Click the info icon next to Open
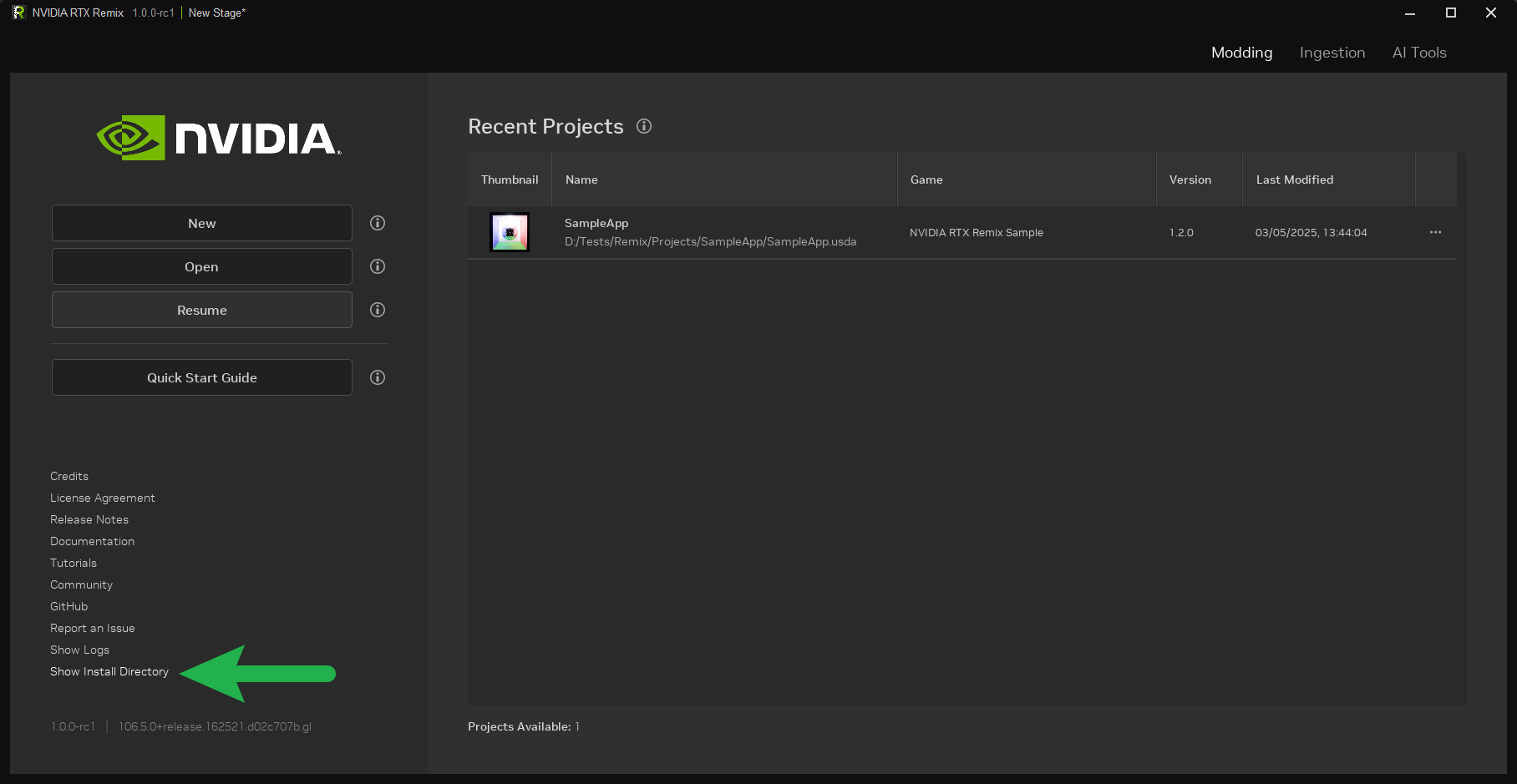This screenshot has height=784, width=1517. pyautogui.click(x=377, y=266)
